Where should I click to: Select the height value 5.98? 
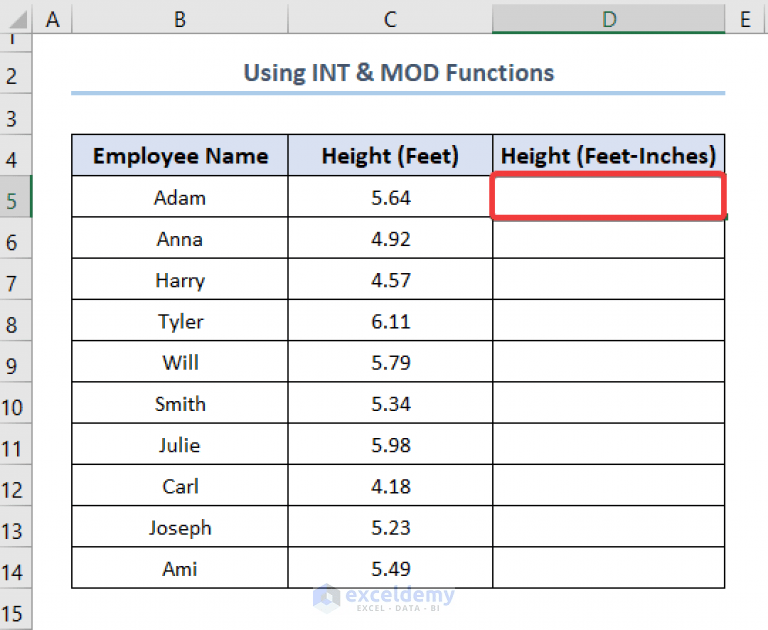390,444
